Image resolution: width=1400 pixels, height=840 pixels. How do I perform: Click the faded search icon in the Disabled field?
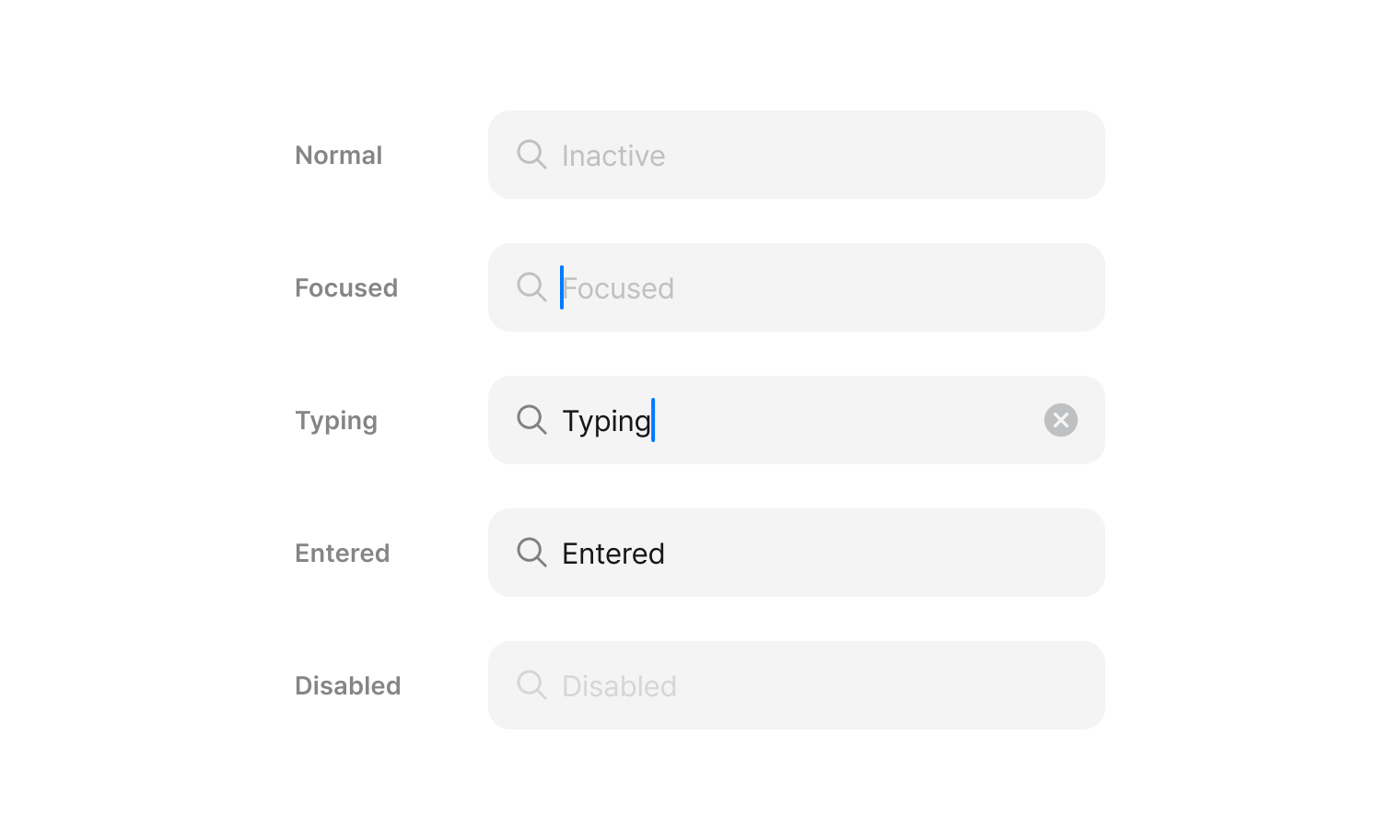point(531,684)
